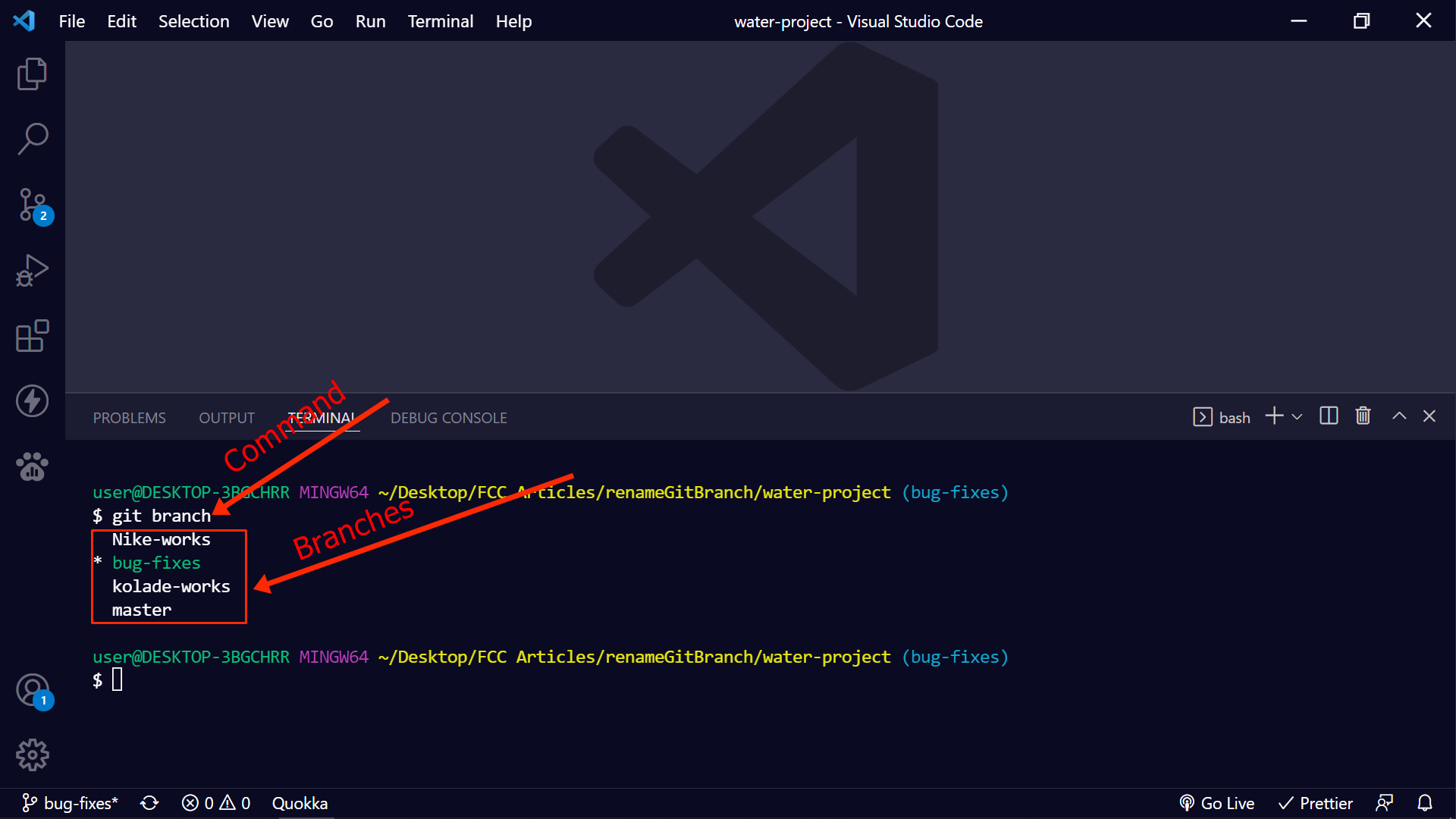Open Source Control view with badge
The width and height of the screenshot is (1456, 819).
click(33, 205)
